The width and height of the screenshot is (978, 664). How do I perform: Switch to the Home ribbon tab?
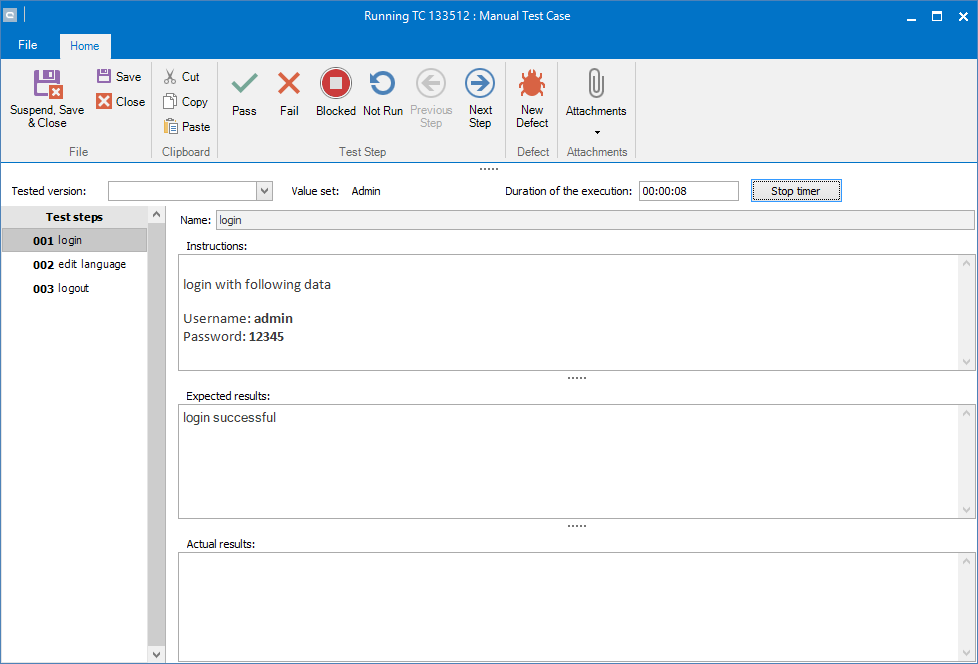[85, 46]
